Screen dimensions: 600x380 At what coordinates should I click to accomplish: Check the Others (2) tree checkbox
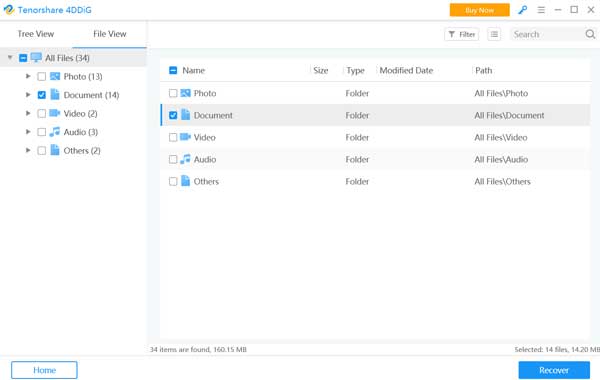coord(42,150)
